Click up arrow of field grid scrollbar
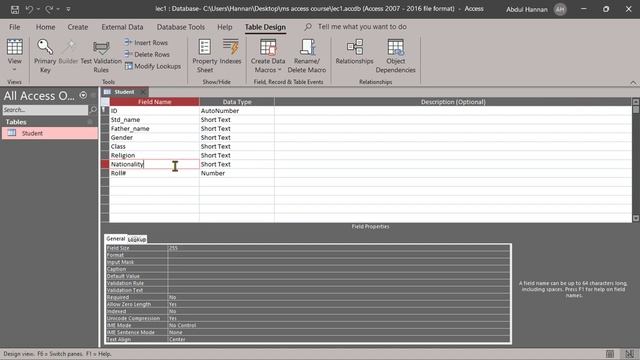Screen dimensions: 640x360 pos(636,101)
